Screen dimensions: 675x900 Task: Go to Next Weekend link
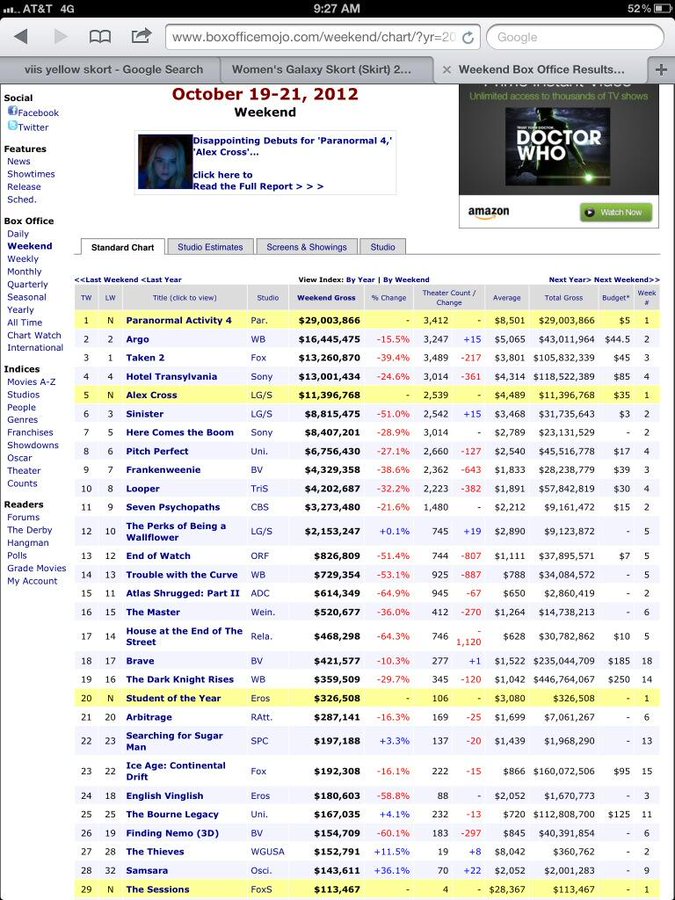click(x=627, y=280)
